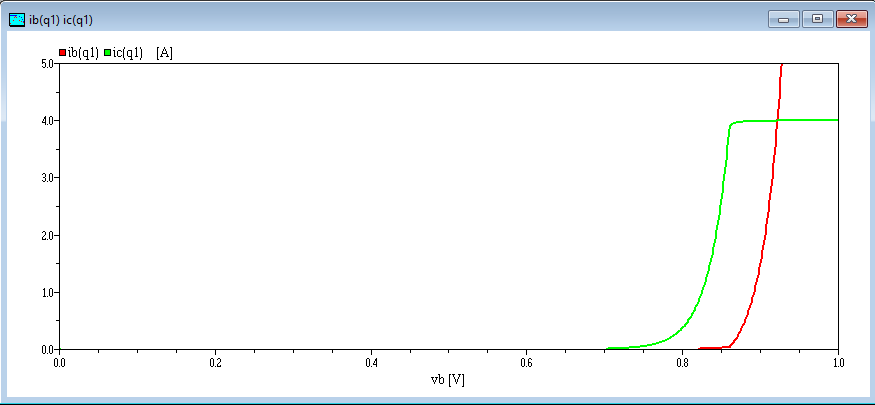
Task: Click the 3.0 y-axis tick label
Action: tap(45, 177)
